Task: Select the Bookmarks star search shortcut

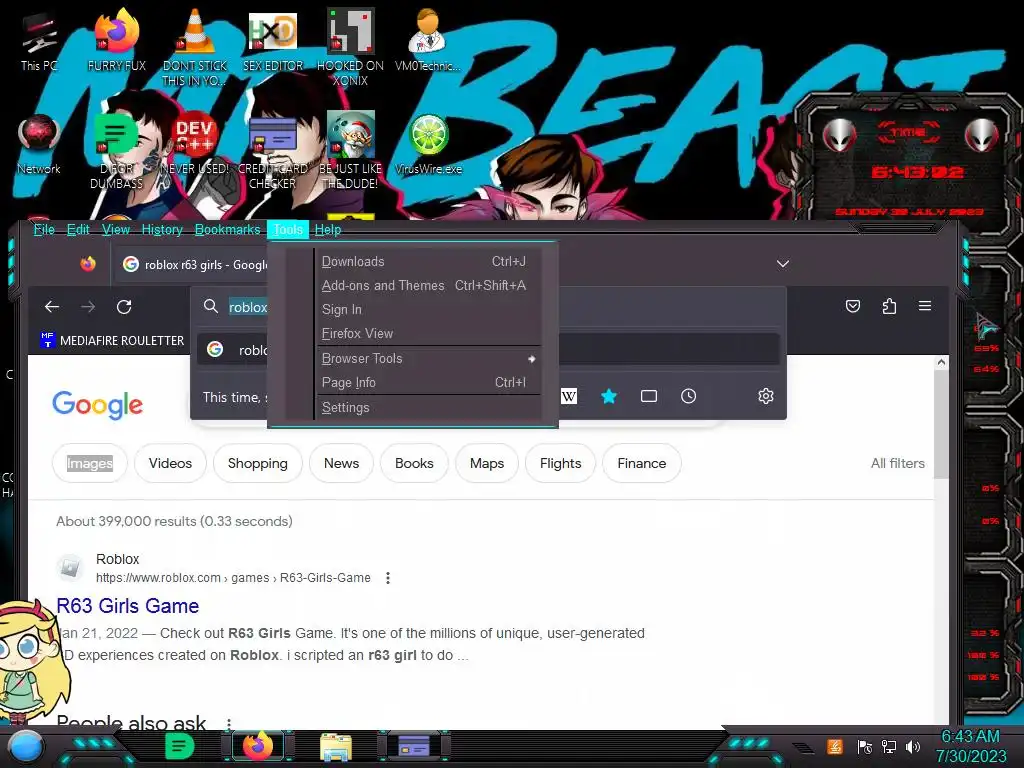Action: pyautogui.click(x=609, y=396)
